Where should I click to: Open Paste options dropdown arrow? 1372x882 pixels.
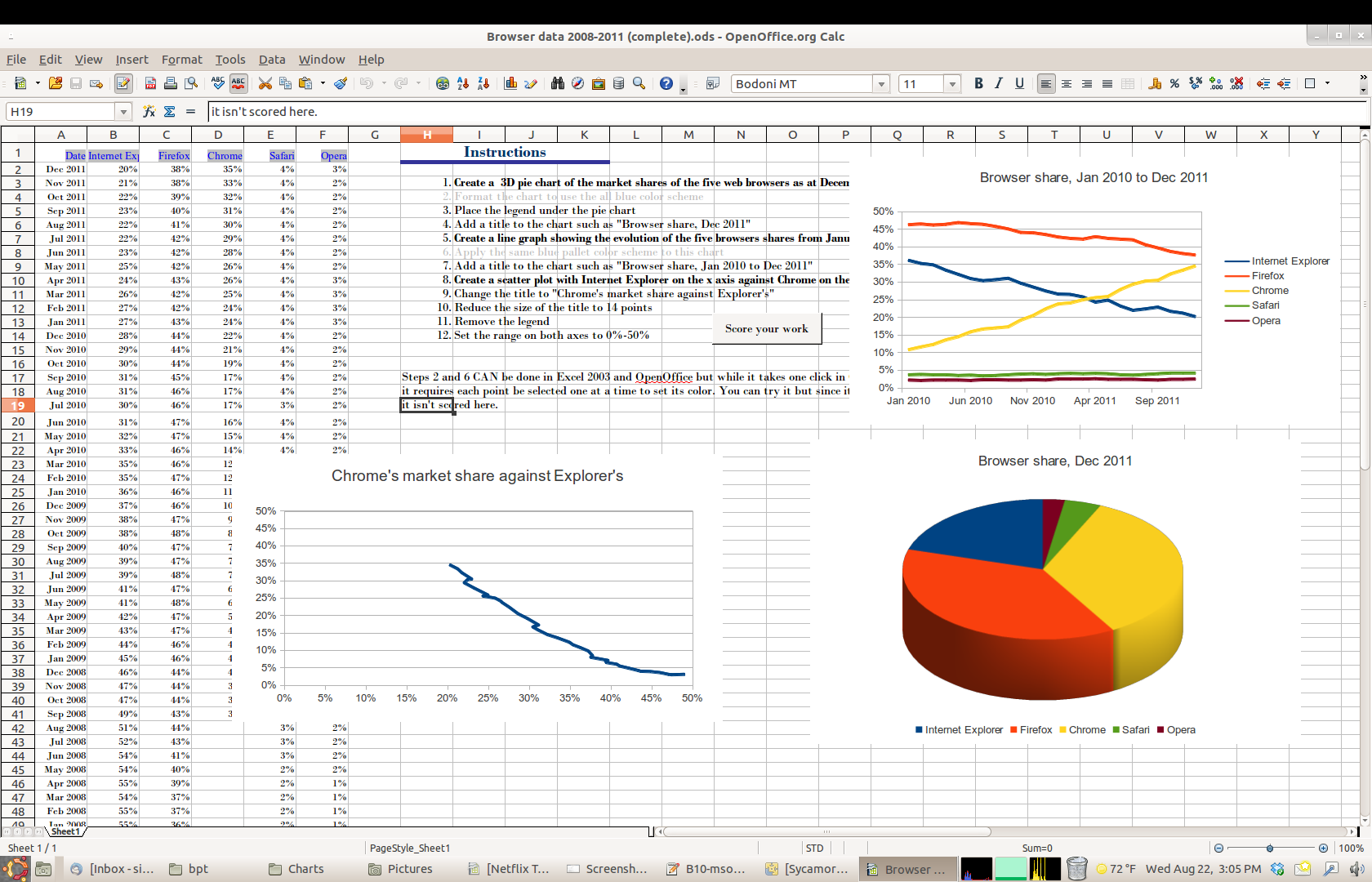point(323,83)
